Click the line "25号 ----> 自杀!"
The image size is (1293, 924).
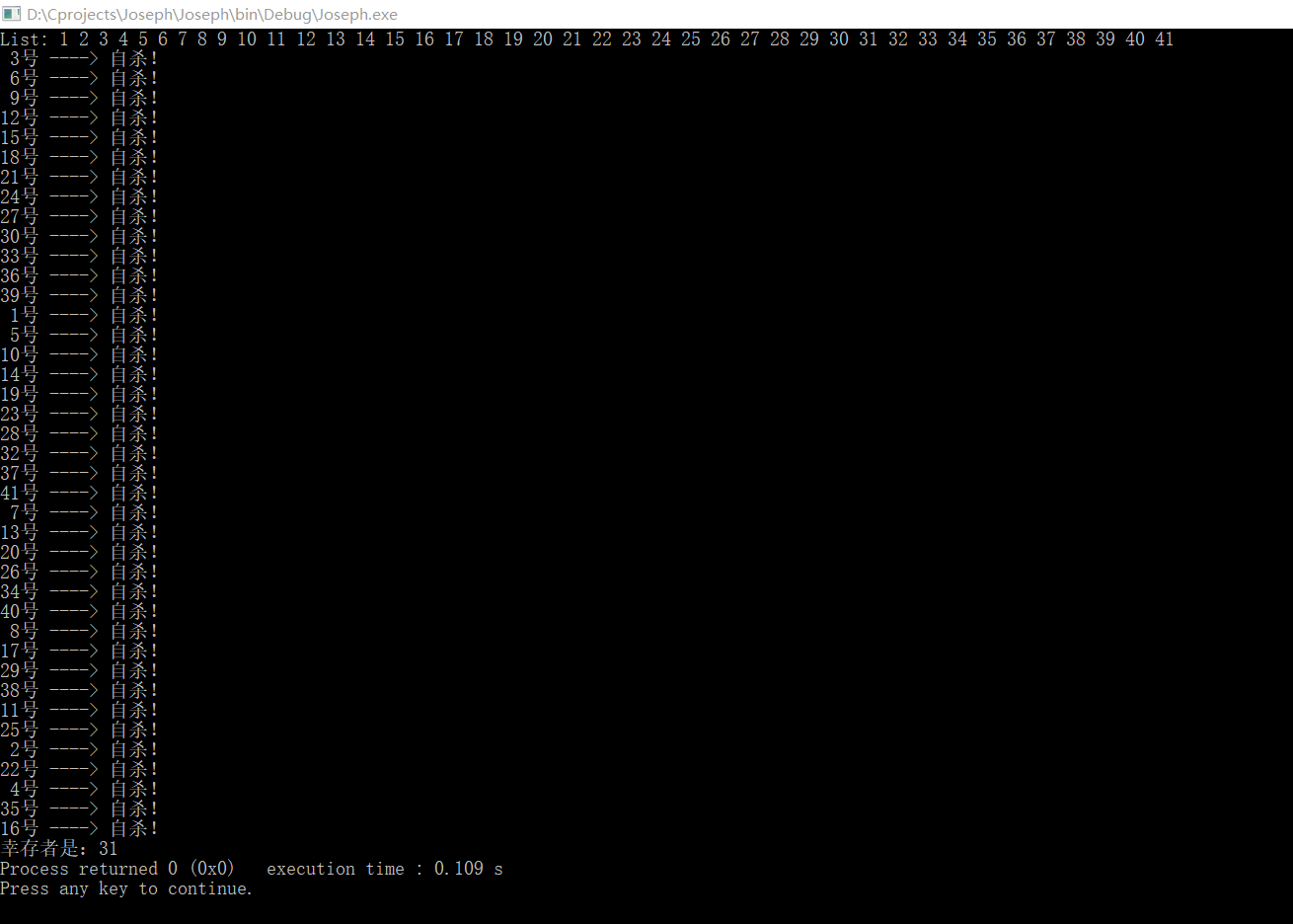tap(79, 730)
